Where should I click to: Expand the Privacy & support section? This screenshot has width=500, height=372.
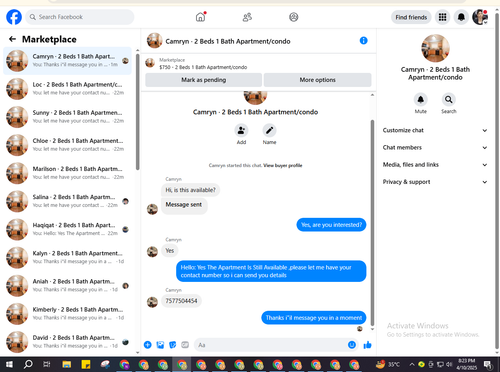tap(435, 182)
